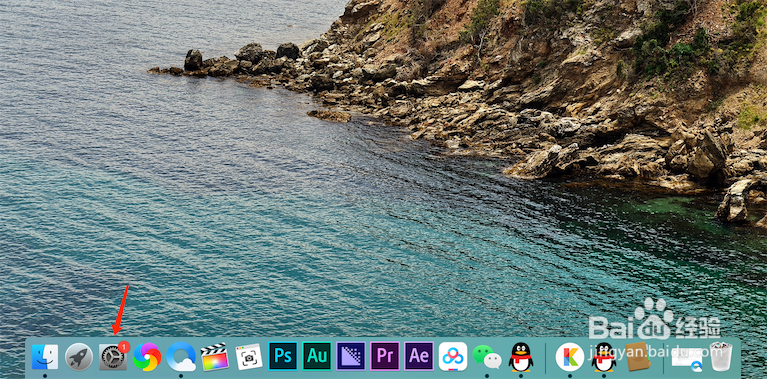Launch the colorful pinwheel app
The height and width of the screenshot is (379, 767).
(147, 357)
